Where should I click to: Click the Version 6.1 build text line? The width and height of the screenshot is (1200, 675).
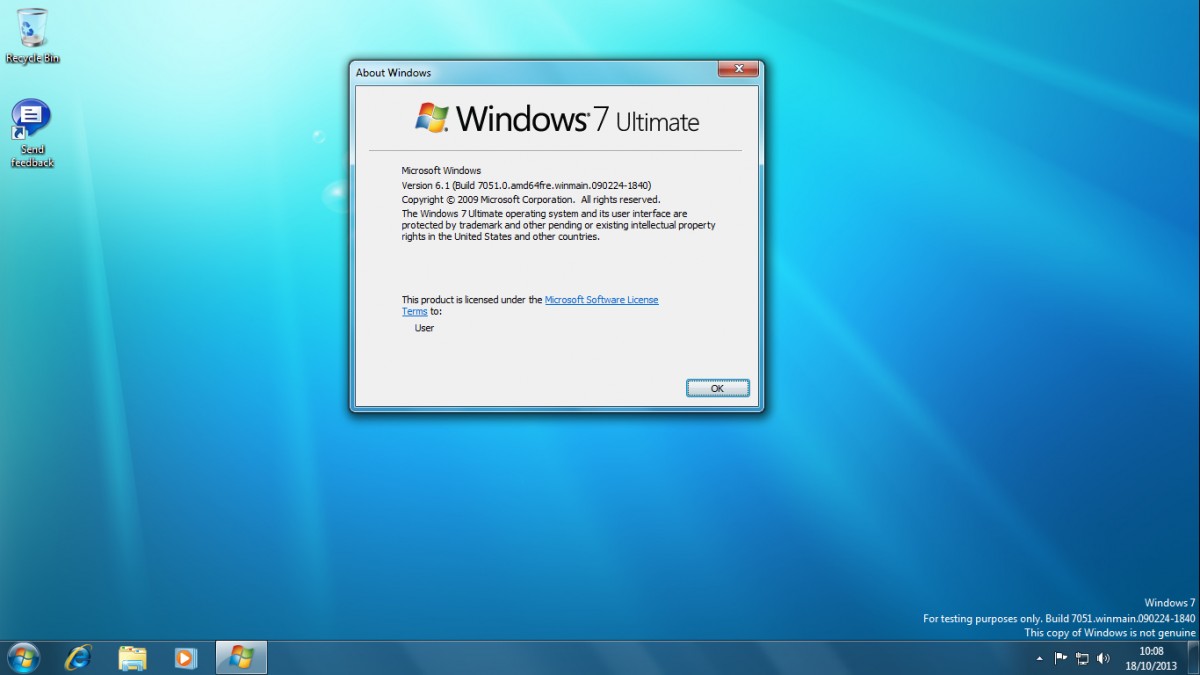(526, 185)
